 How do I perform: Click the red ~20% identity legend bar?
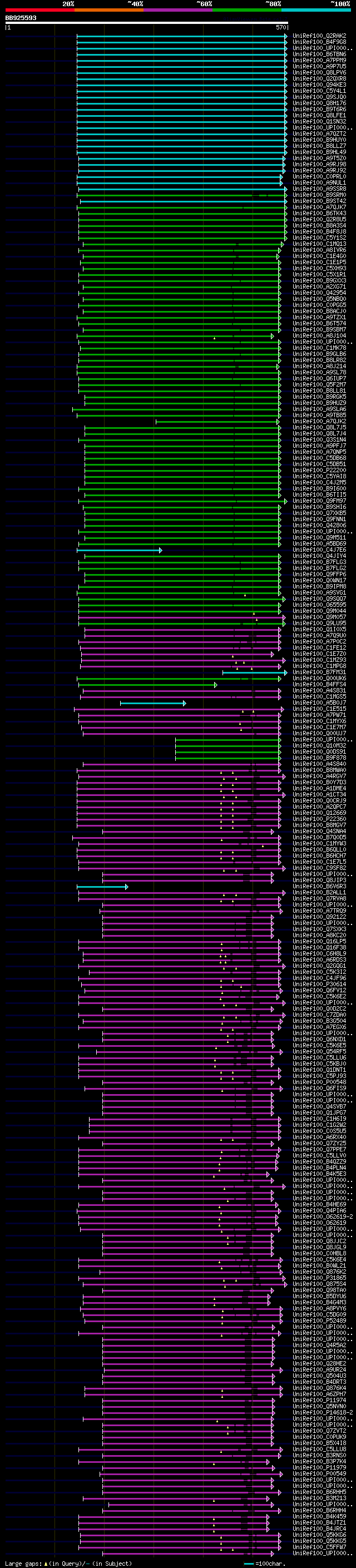tap(39, 10)
